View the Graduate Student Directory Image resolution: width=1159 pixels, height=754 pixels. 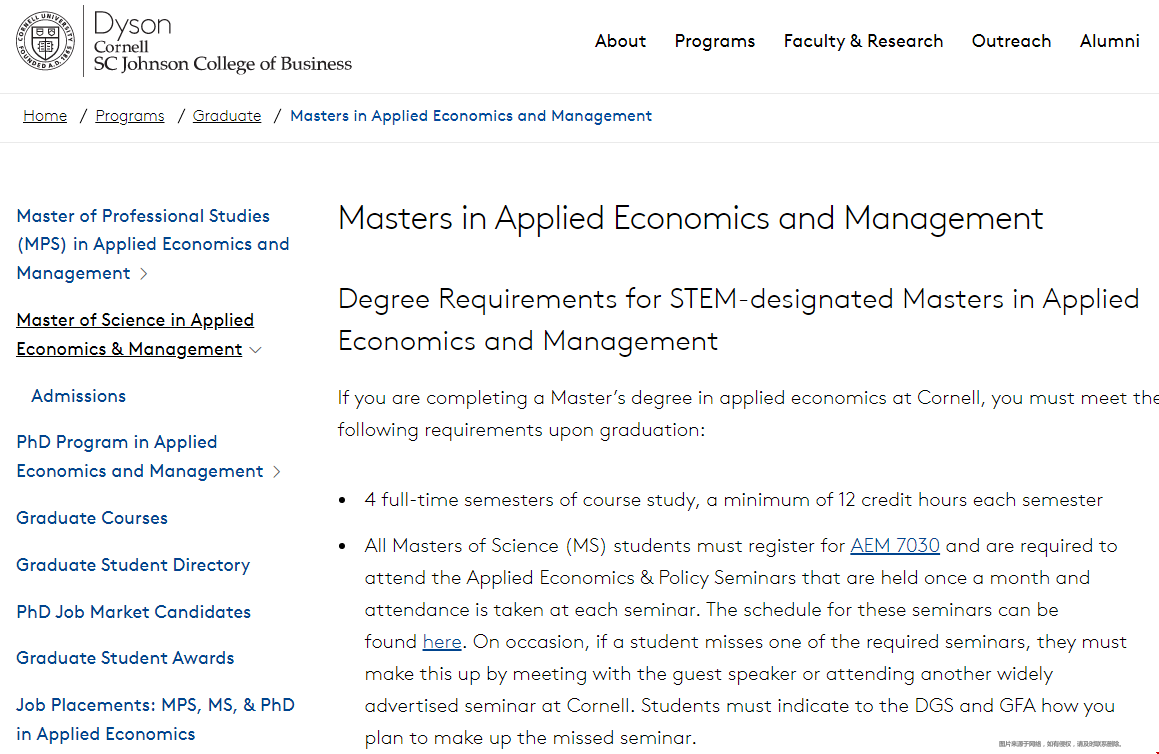coord(133,565)
